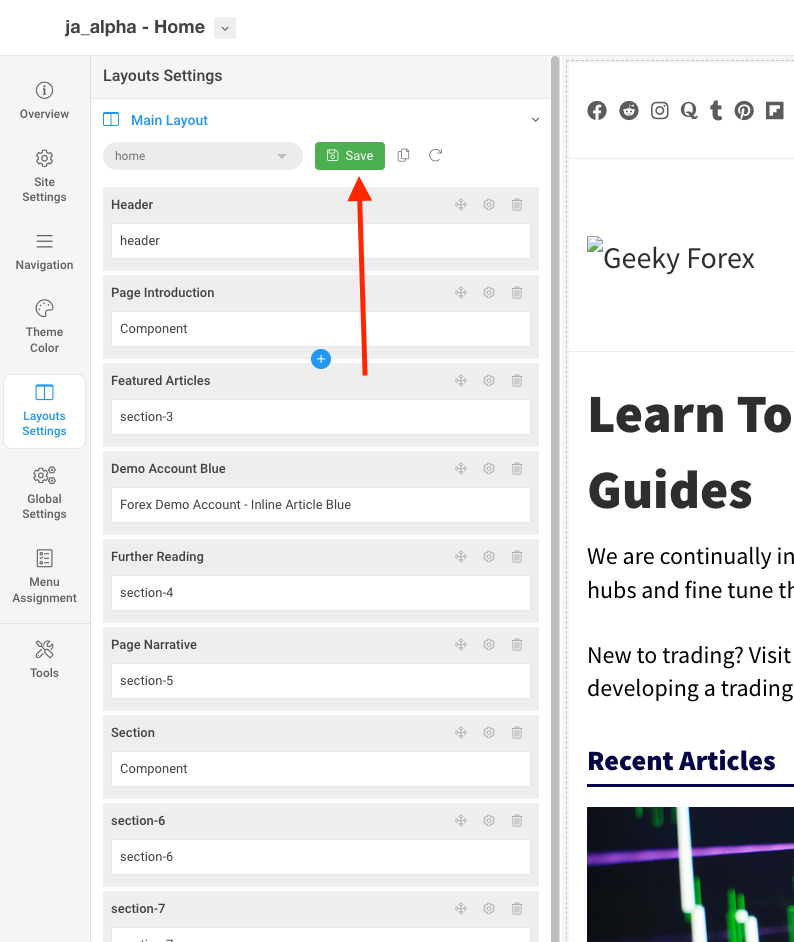Click the Recent Articles heading
Image resolution: width=794 pixels, height=942 pixels.
681,761
